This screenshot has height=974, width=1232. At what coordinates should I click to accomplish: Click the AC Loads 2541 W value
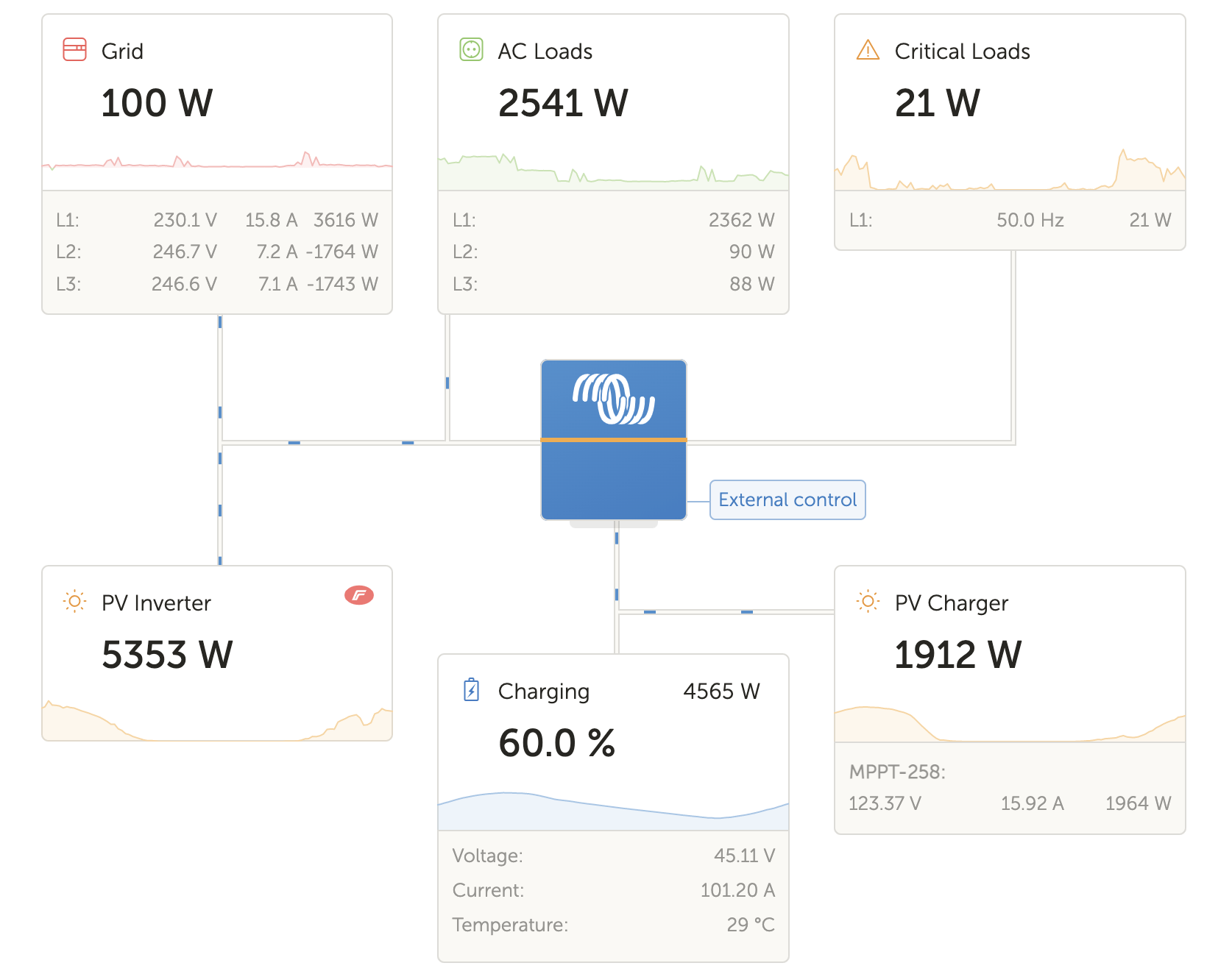pos(563,103)
